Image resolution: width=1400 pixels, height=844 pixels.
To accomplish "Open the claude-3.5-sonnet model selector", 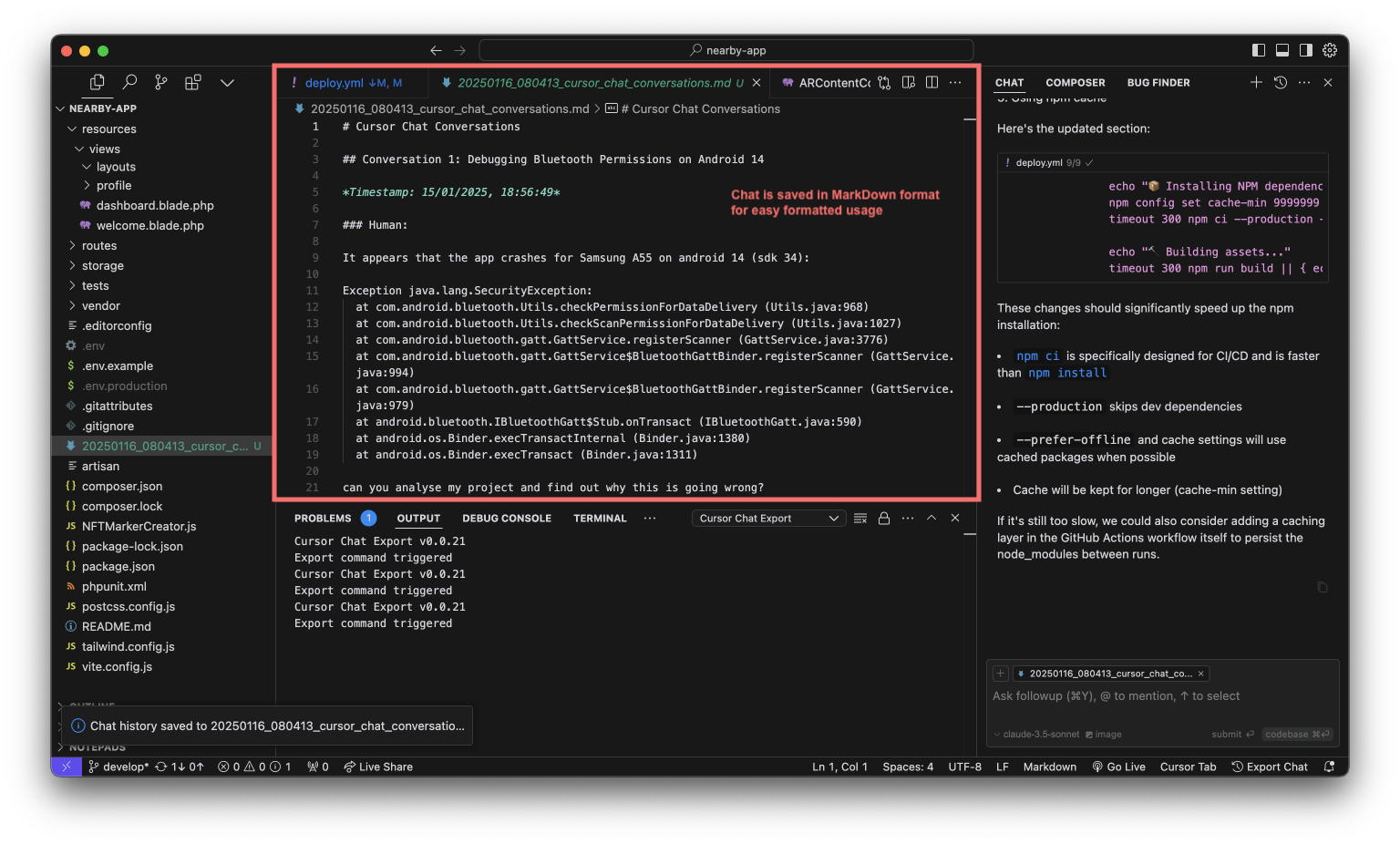I will pos(1036,735).
